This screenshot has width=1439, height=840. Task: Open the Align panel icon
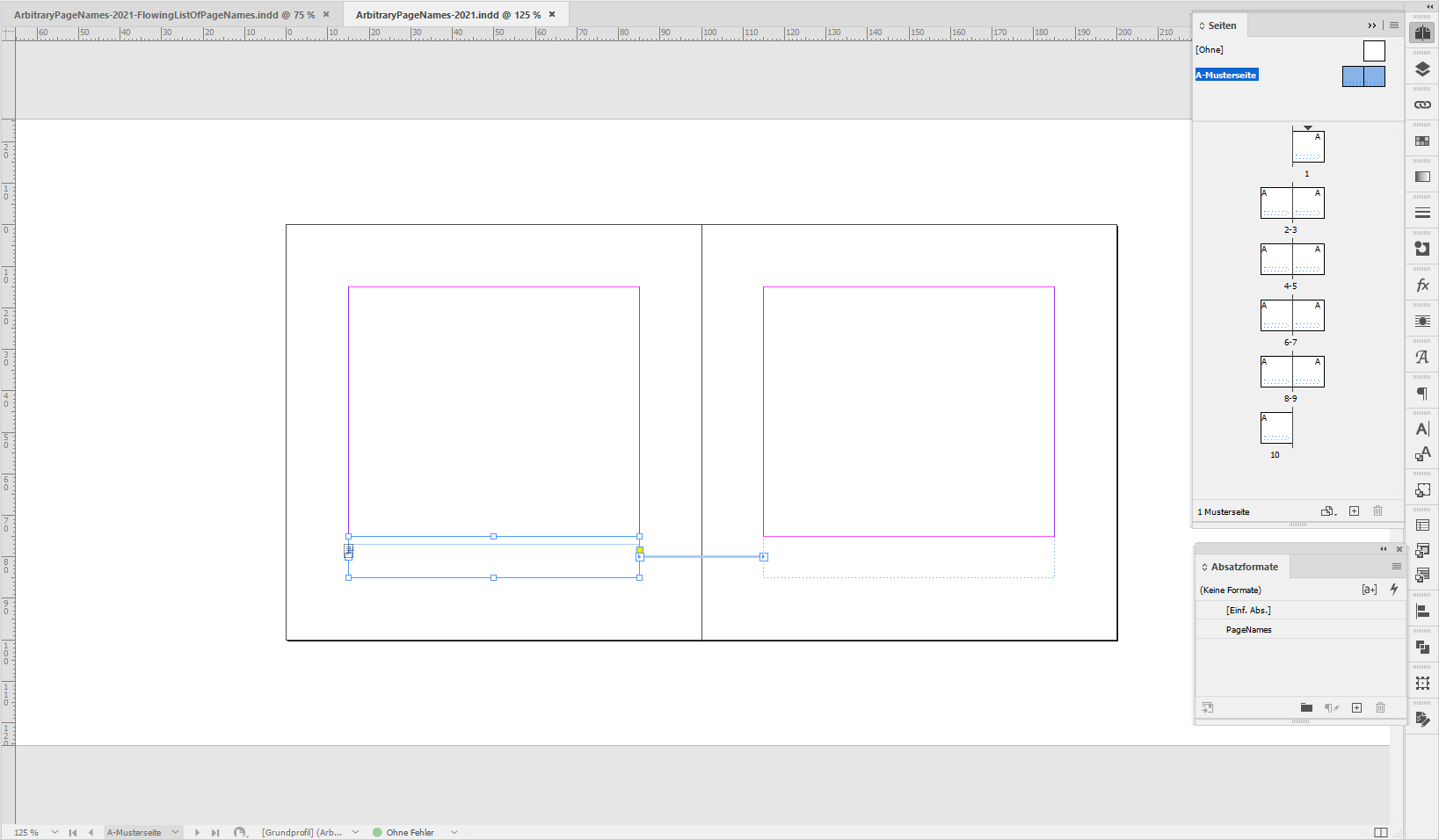(1422, 611)
